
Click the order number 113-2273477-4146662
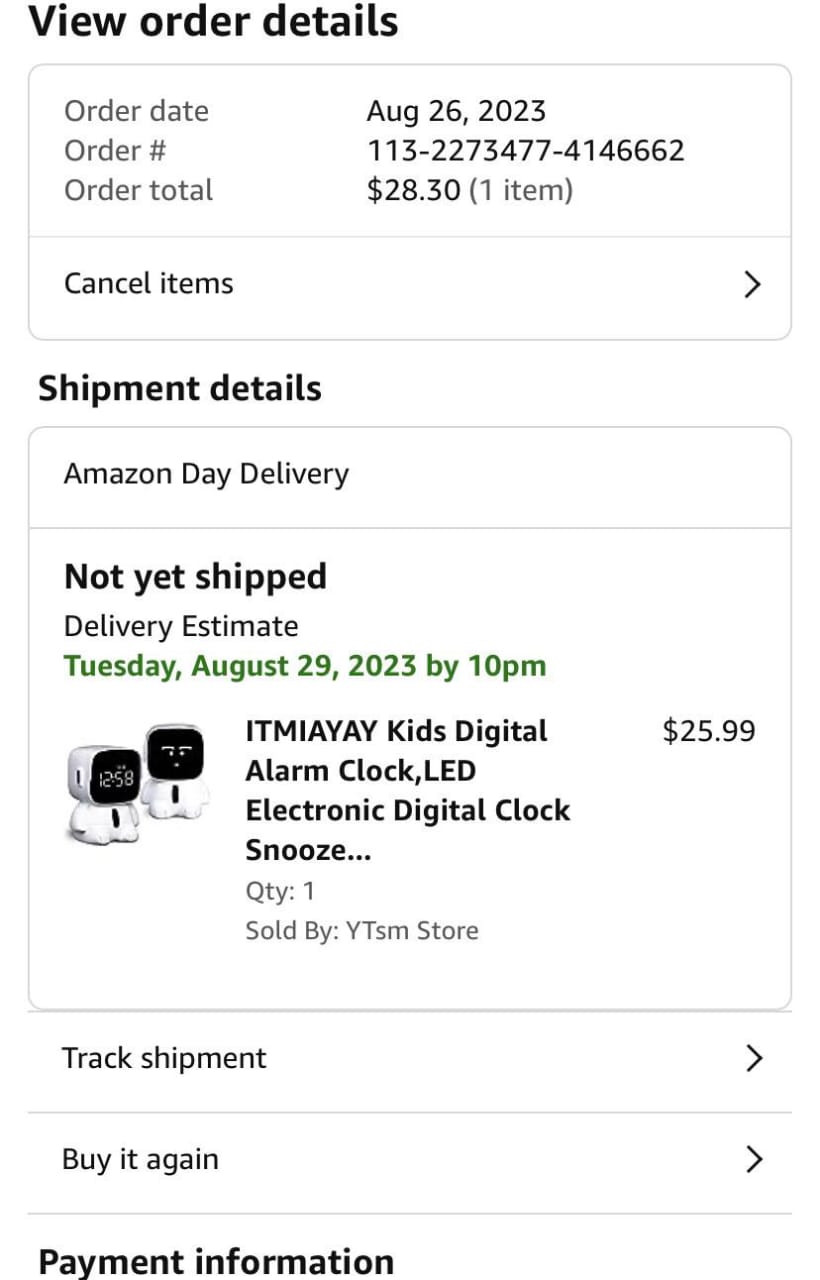pyautogui.click(x=525, y=151)
